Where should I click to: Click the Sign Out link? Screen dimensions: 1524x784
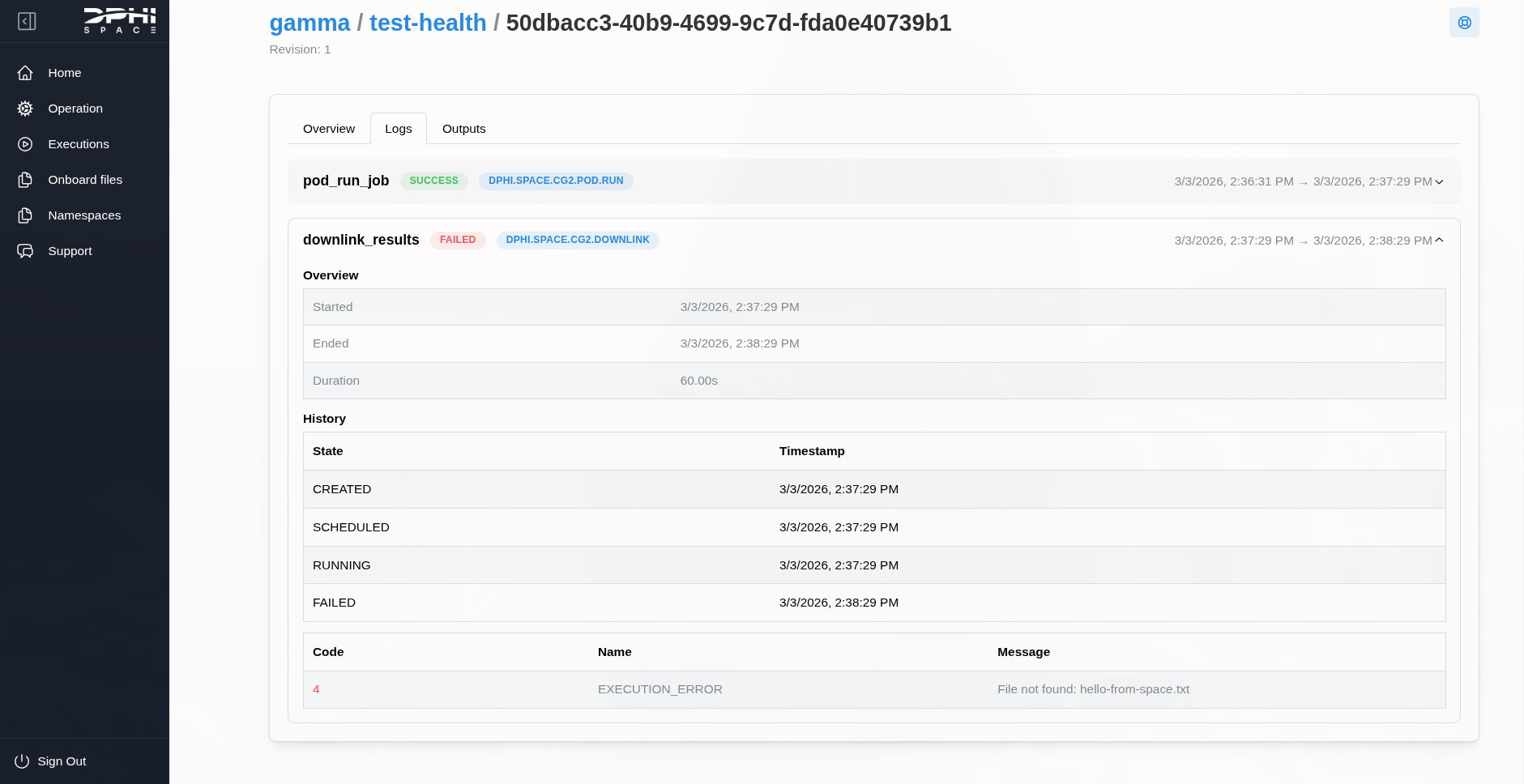[x=62, y=761]
